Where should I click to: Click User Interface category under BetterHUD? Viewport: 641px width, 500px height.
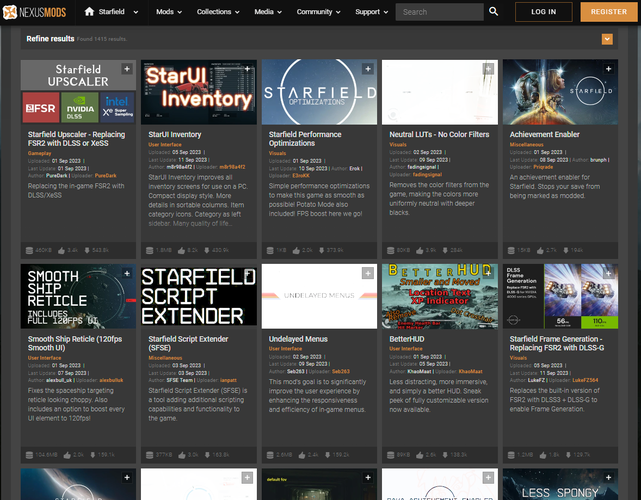tap(406, 349)
